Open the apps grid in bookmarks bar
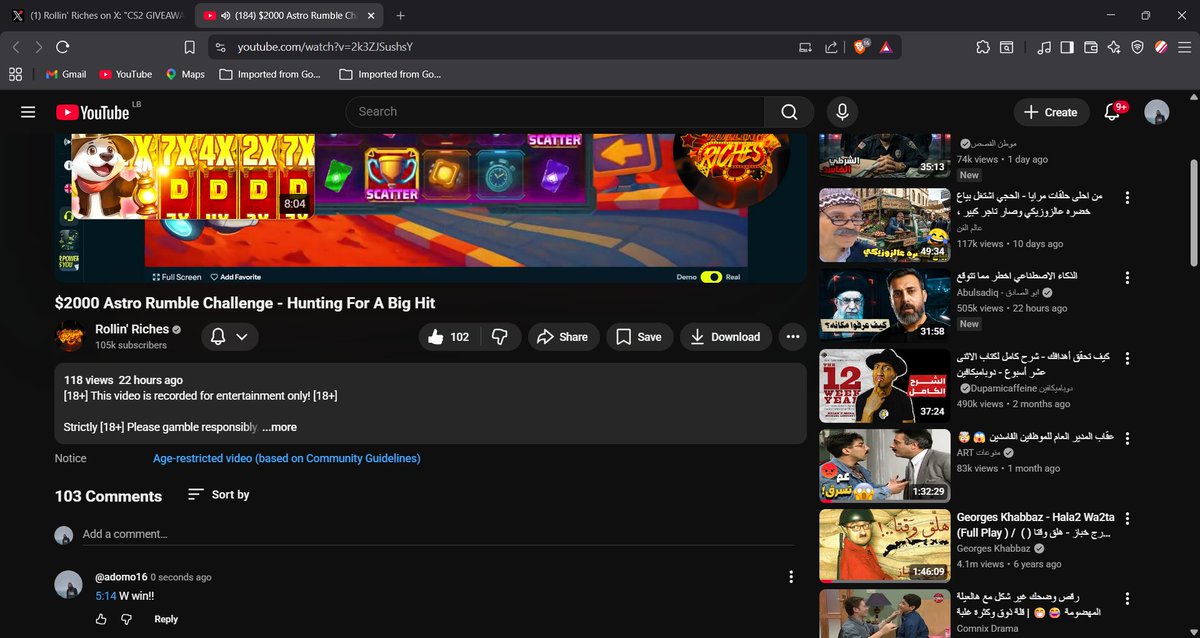Screen dimensions: 1200x638 (x=15, y=74)
